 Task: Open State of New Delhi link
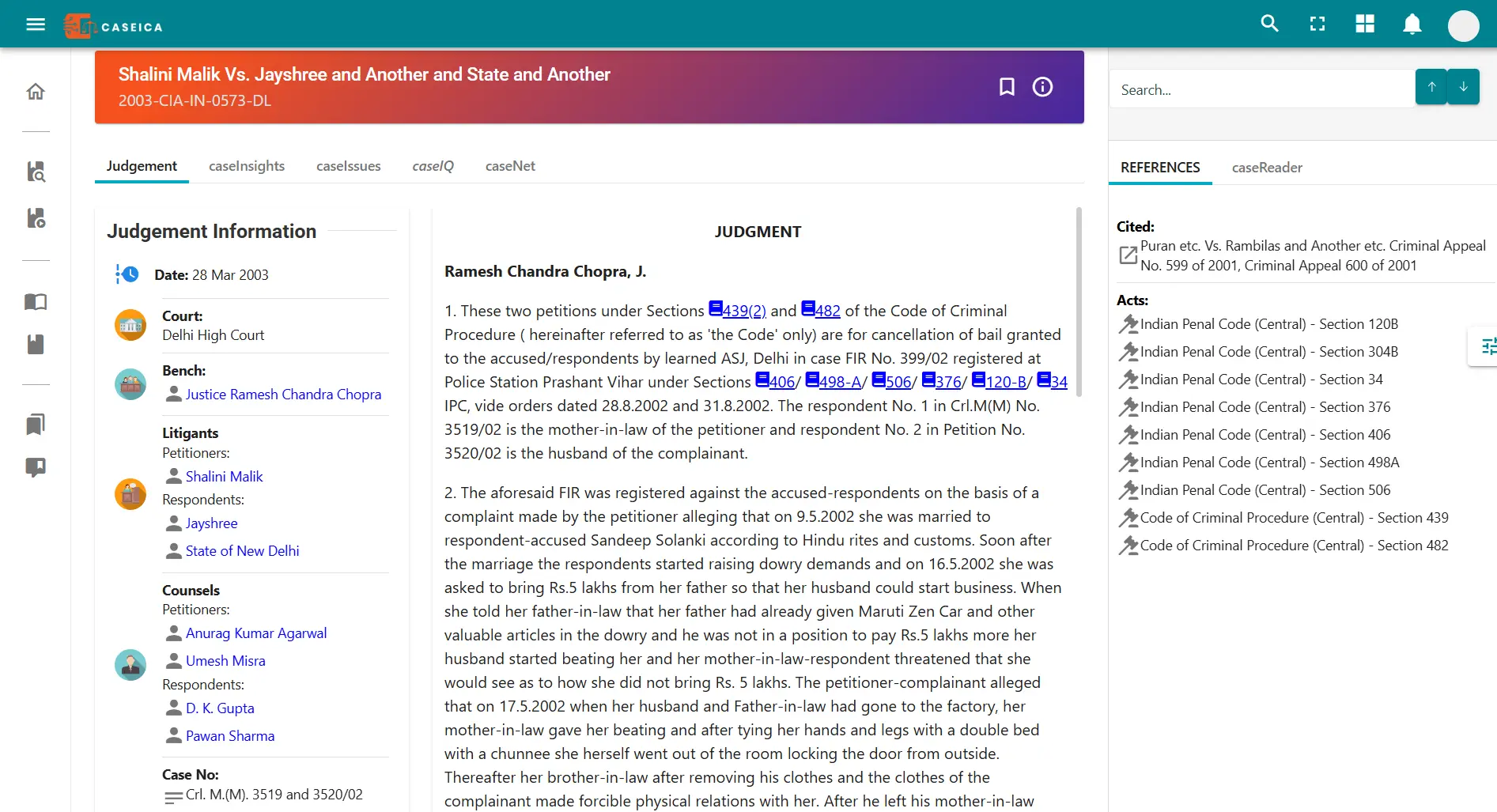(x=242, y=550)
